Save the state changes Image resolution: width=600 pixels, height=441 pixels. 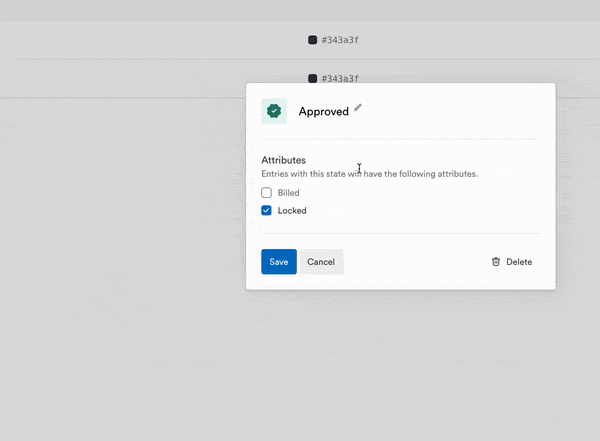(x=278, y=262)
